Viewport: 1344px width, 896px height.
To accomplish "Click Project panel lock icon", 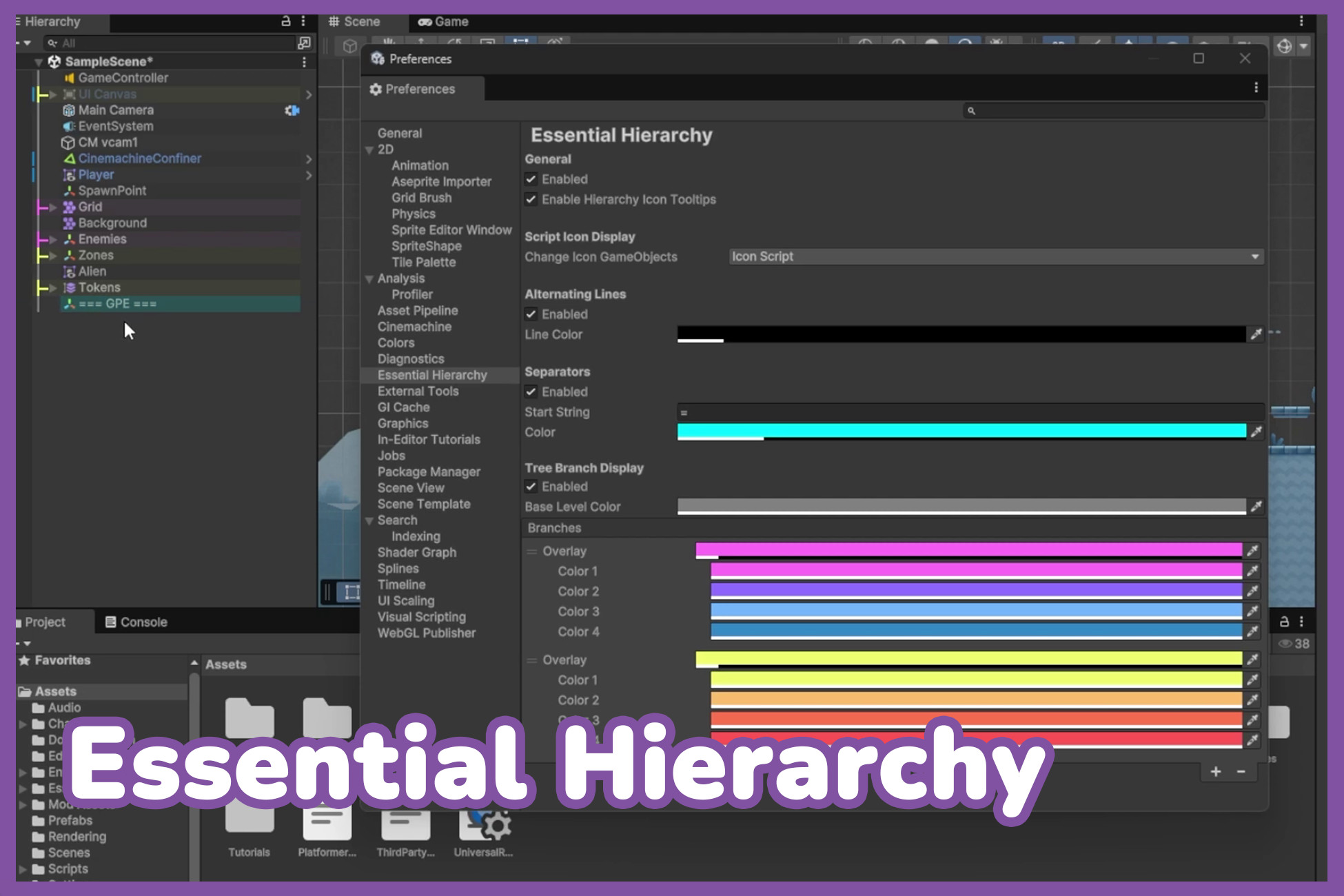I will (1284, 622).
